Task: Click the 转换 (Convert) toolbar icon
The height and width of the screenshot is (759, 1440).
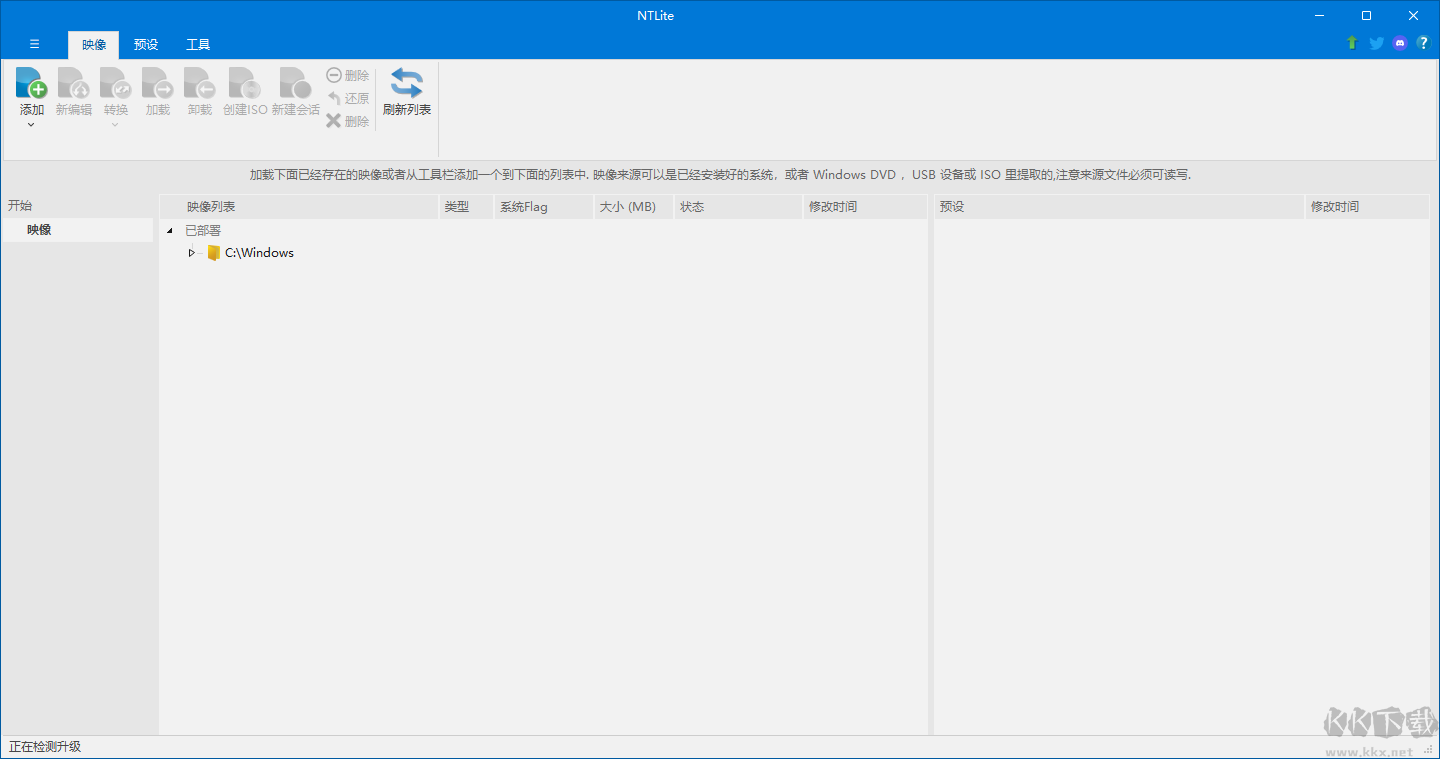Action: coord(116,84)
